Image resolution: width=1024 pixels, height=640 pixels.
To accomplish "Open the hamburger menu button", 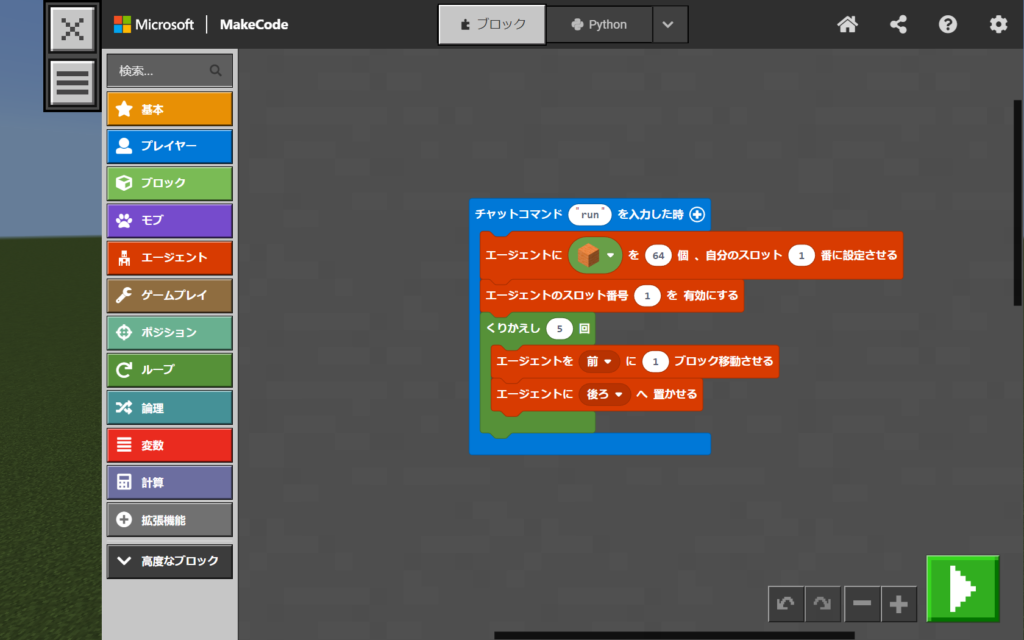I will [73, 83].
